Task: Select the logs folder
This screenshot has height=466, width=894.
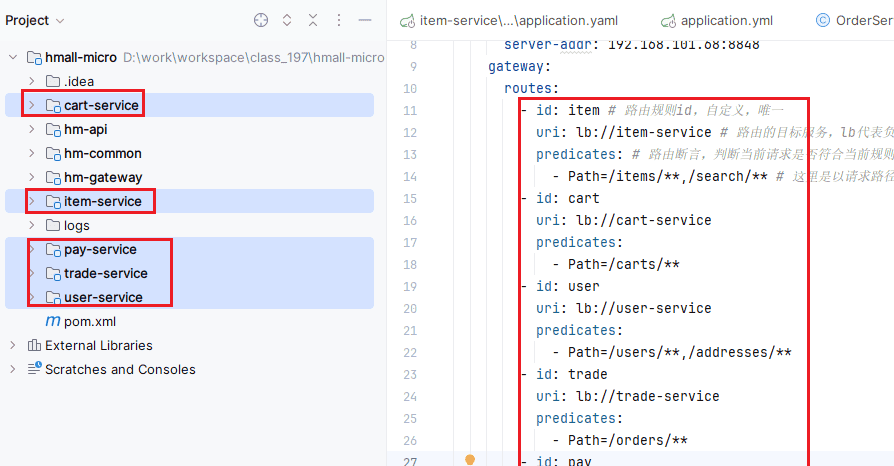Action: click(76, 226)
